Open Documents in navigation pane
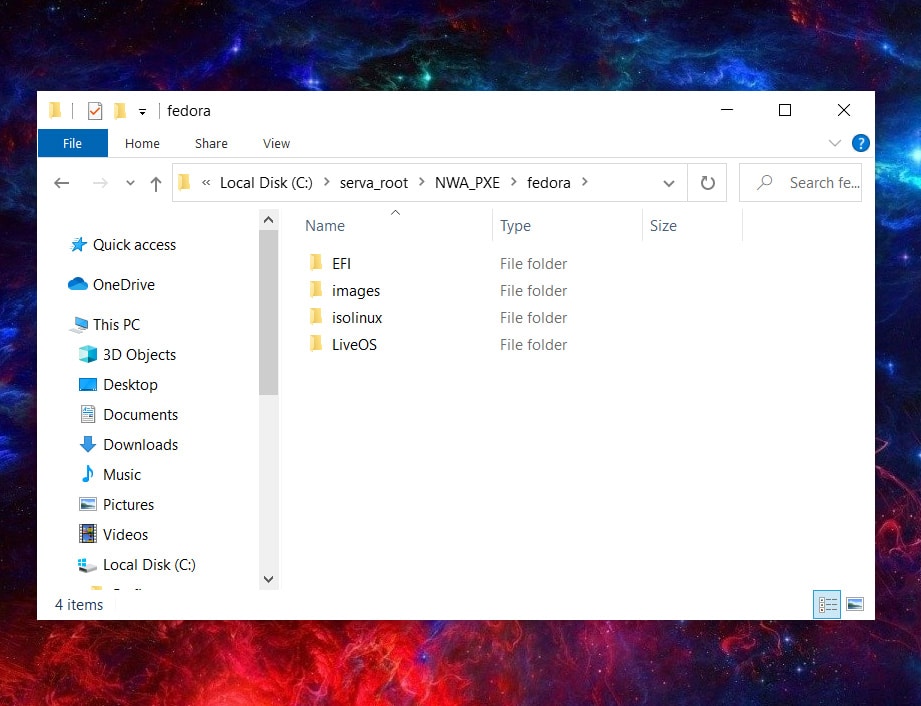 point(140,415)
